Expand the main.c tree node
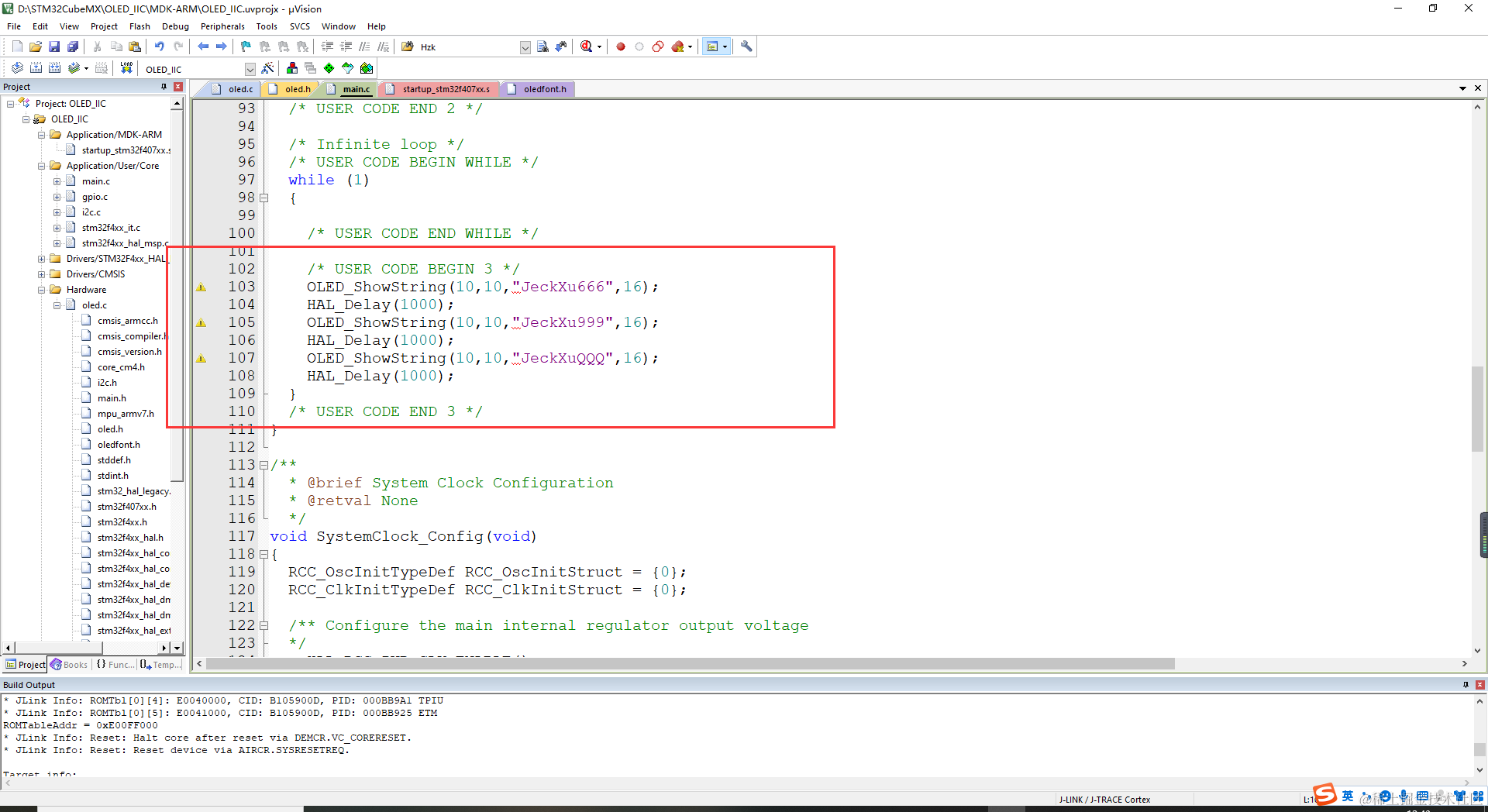Image resolution: width=1488 pixels, height=812 pixels. [x=57, y=181]
